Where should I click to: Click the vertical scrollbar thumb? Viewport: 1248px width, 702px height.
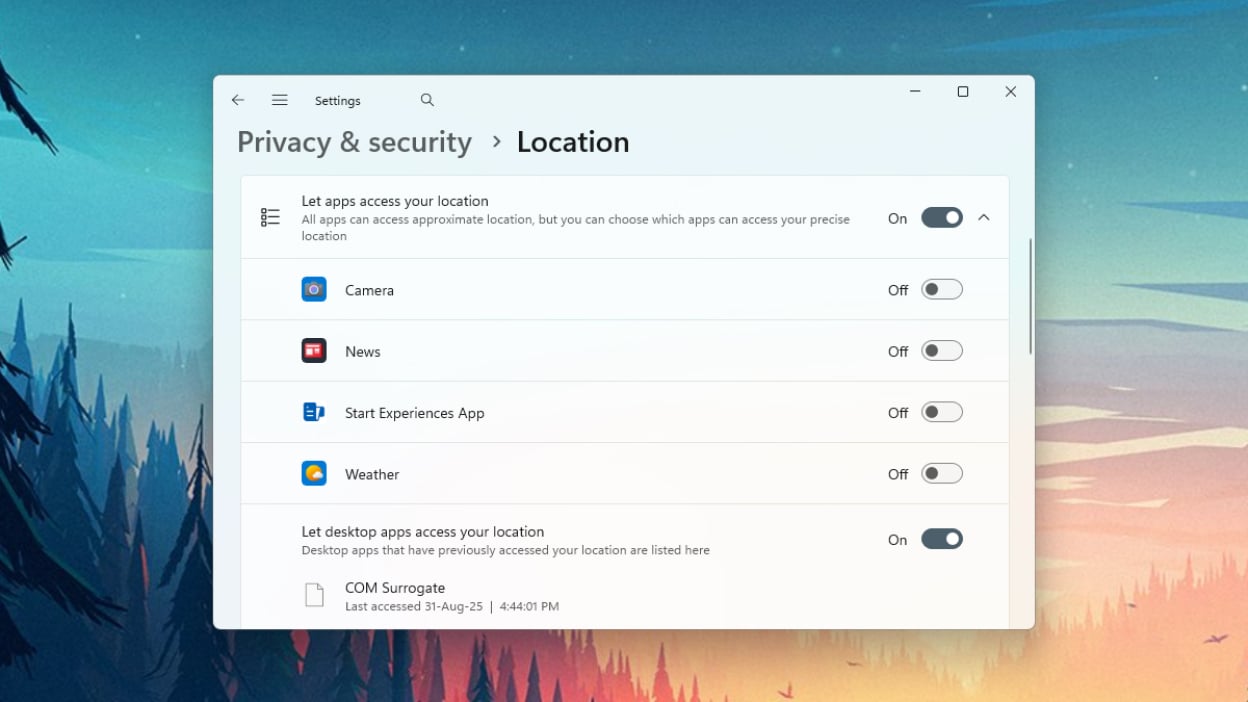tap(1030, 296)
